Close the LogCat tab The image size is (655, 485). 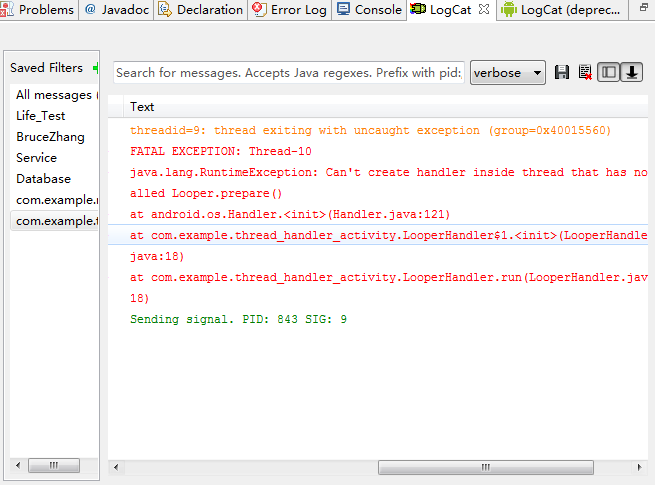484,9
